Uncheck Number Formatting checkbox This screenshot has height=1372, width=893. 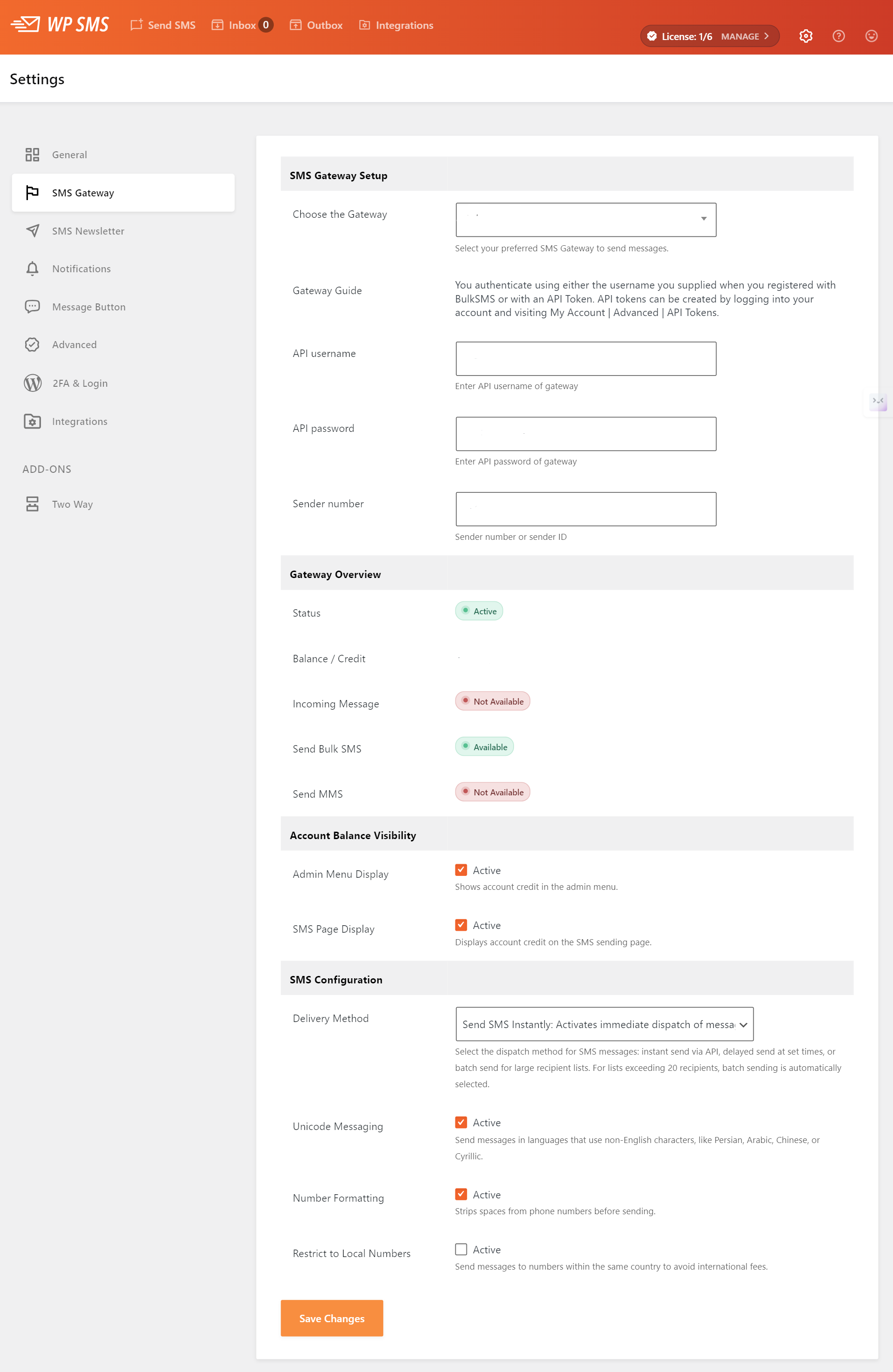coord(461,1194)
